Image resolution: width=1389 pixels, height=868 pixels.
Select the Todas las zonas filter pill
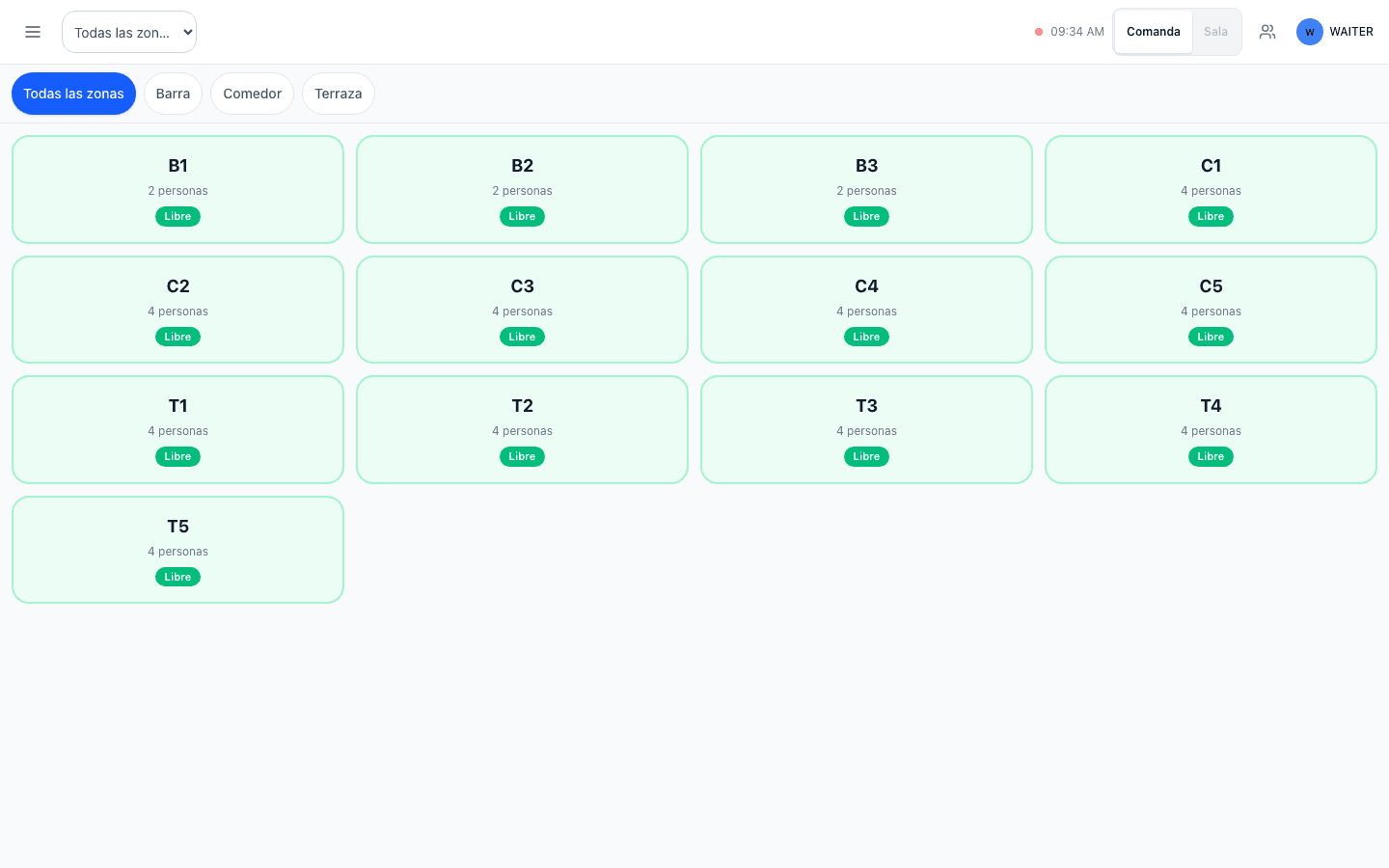click(73, 94)
